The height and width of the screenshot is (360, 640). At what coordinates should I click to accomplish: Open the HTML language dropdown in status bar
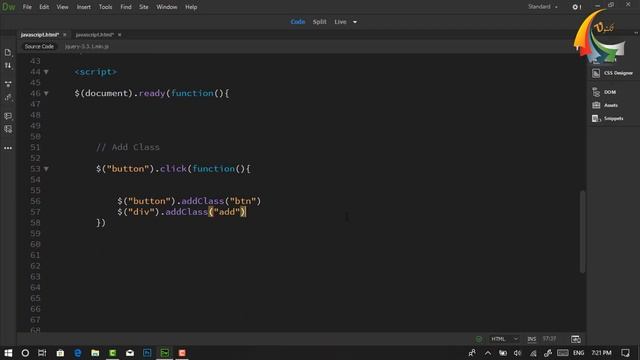pos(504,339)
